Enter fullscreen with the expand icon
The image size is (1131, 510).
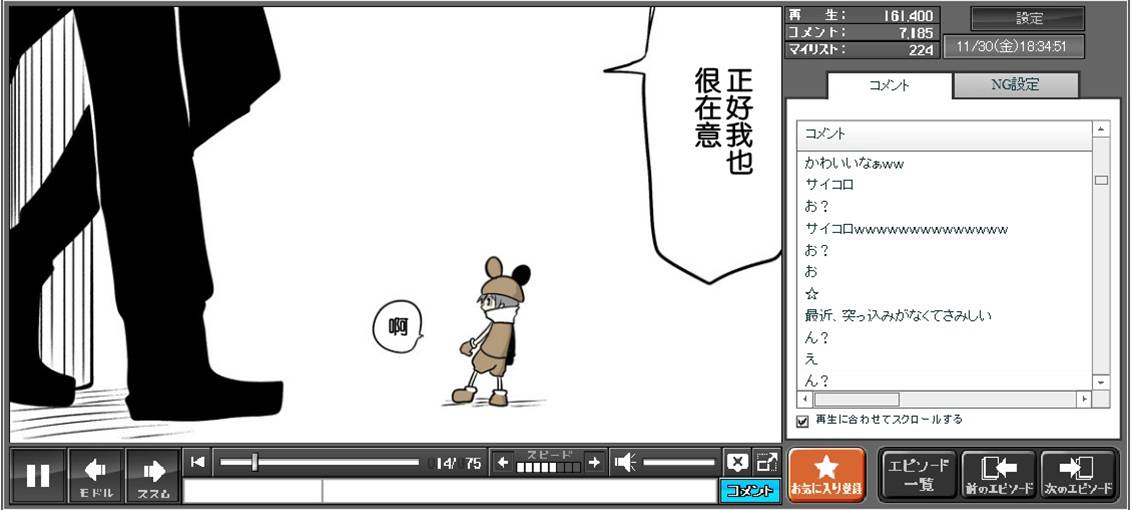767,462
